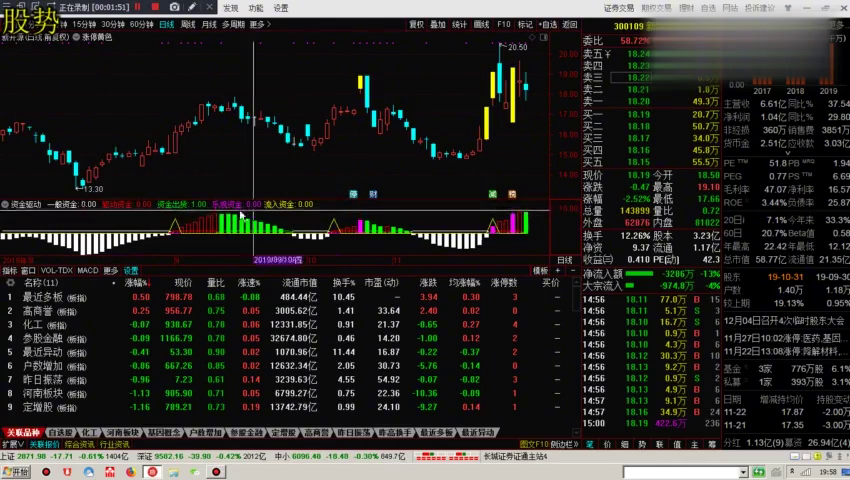Select the 自选股 bottom tab
This screenshot has height=480, width=850.
tap(61, 432)
